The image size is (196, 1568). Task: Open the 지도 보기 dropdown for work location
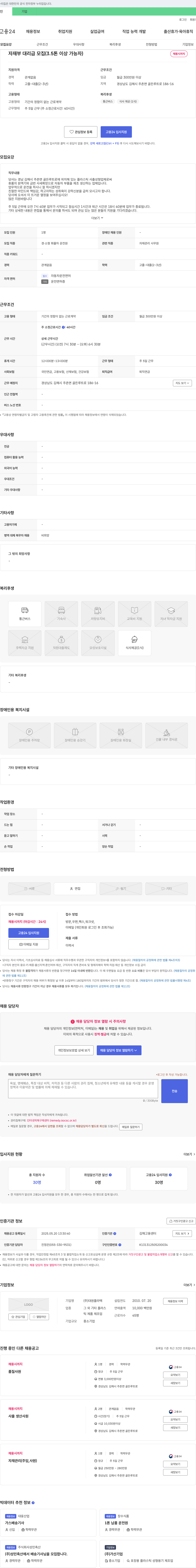point(182,383)
